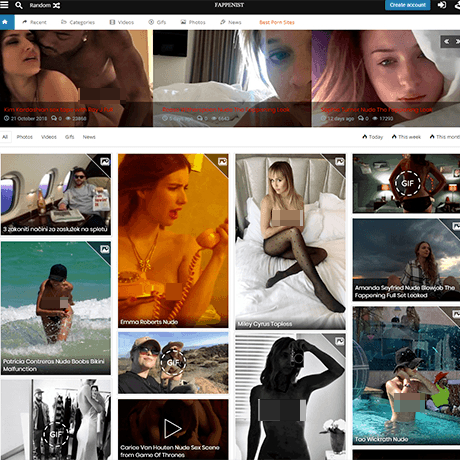The height and width of the screenshot is (460, 460).
Task: Click the GIF badge on the selfie thumbnail
Action: coord(173,362)
